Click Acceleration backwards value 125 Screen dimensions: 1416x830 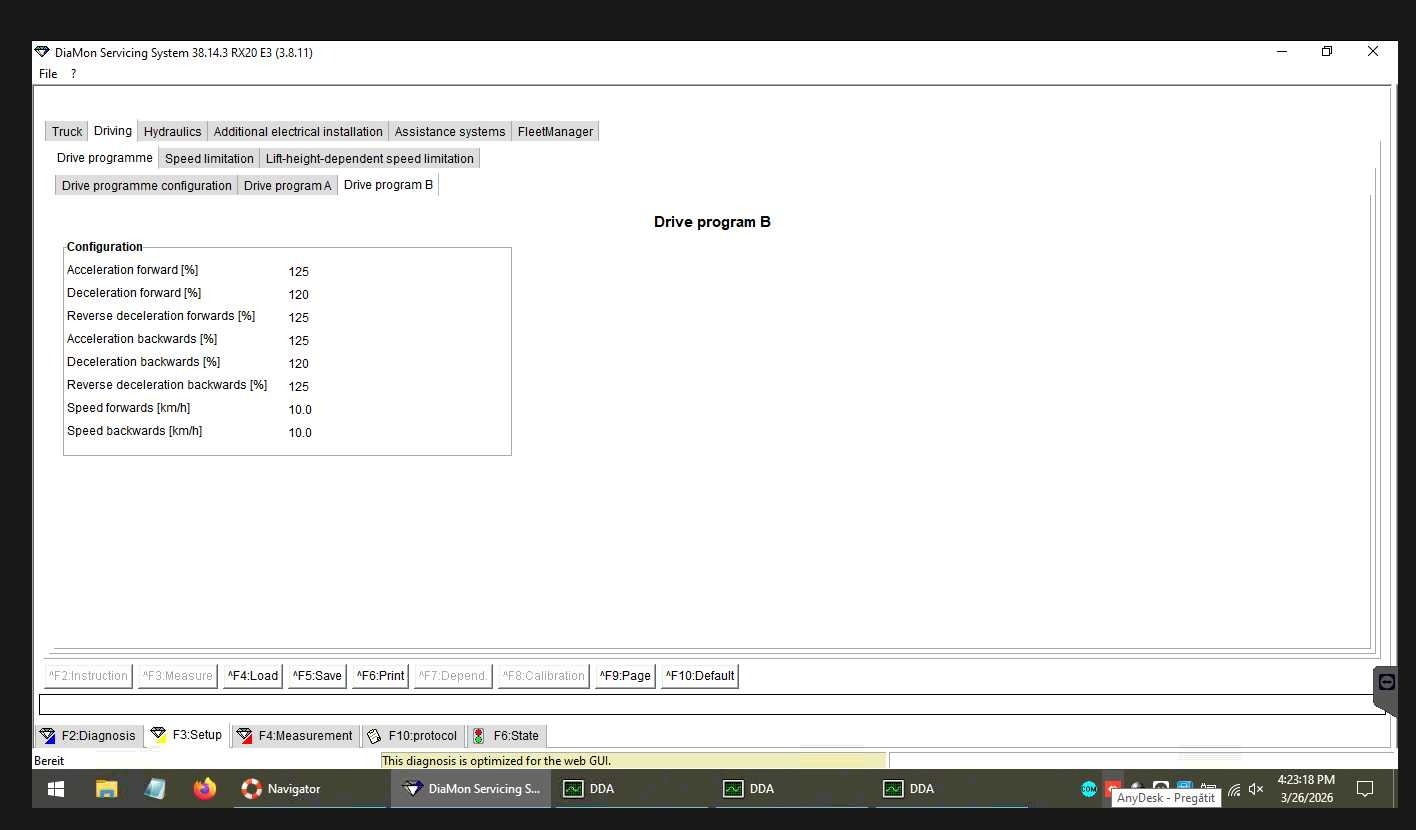click(298, 341)
